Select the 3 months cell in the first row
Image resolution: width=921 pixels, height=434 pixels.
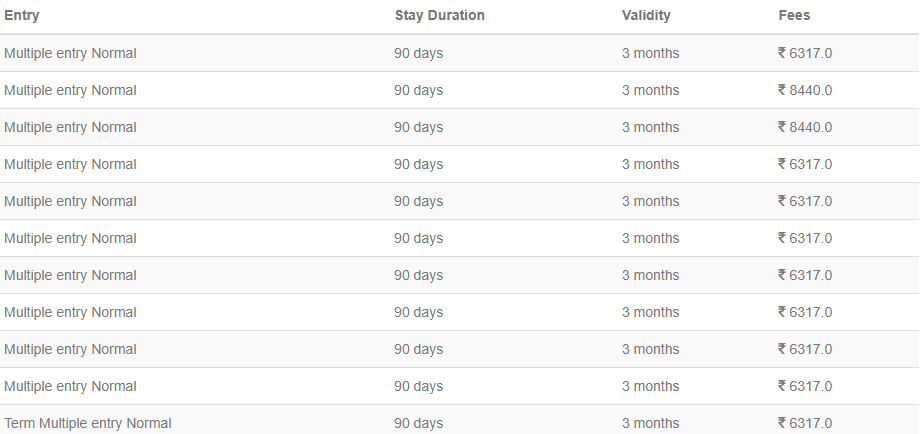point(650,53)
